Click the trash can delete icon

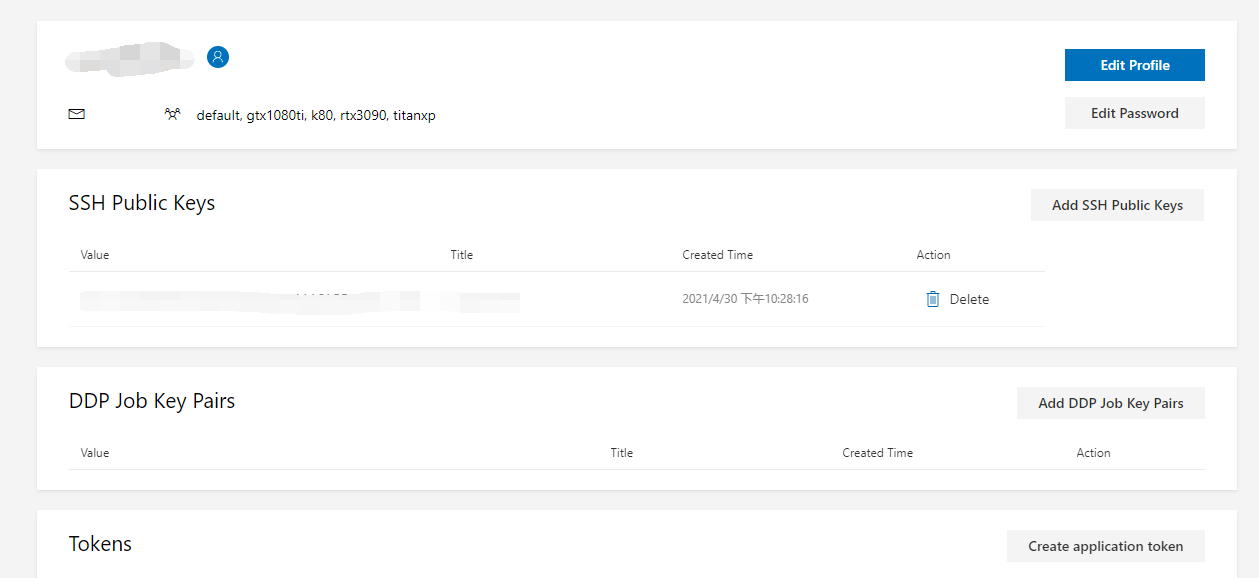click(x=933, y=299)
